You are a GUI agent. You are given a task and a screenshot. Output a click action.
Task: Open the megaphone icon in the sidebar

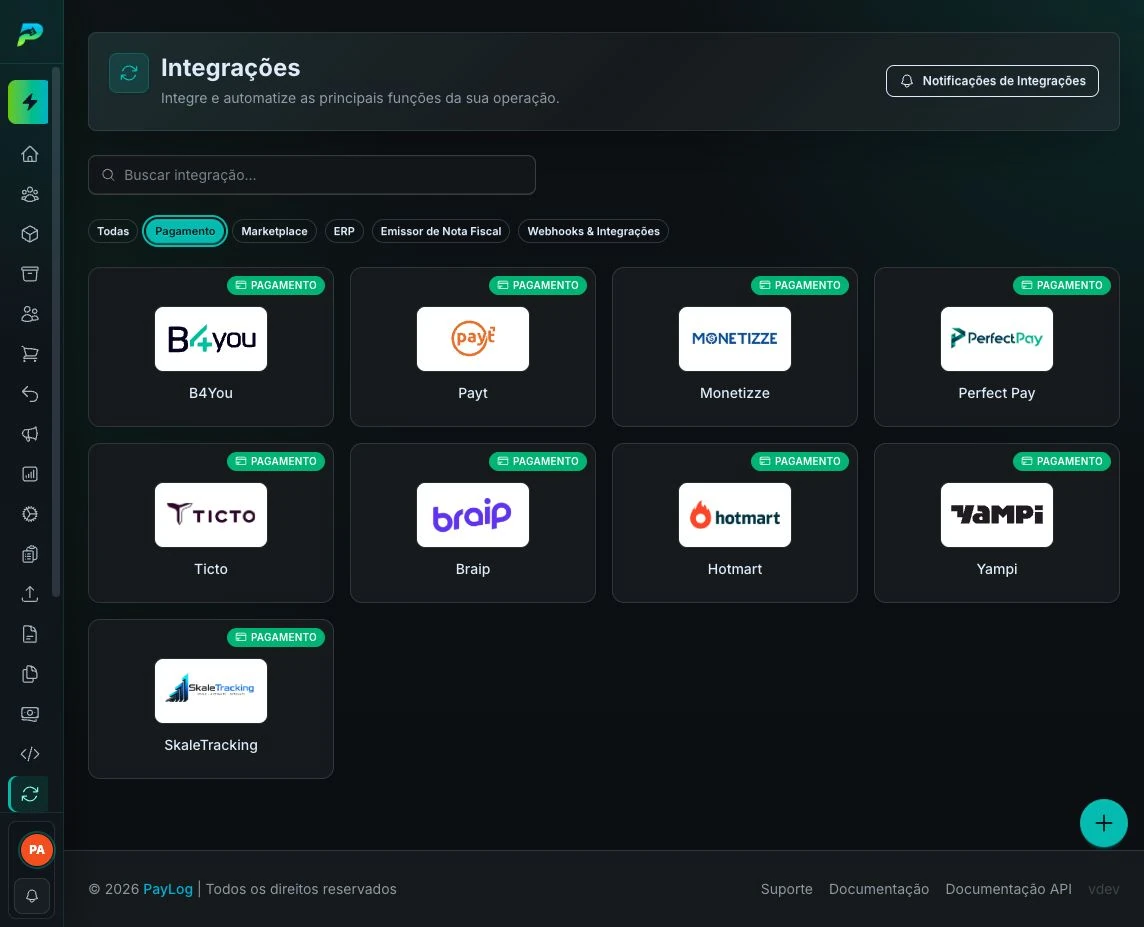(x=30, y=434)
